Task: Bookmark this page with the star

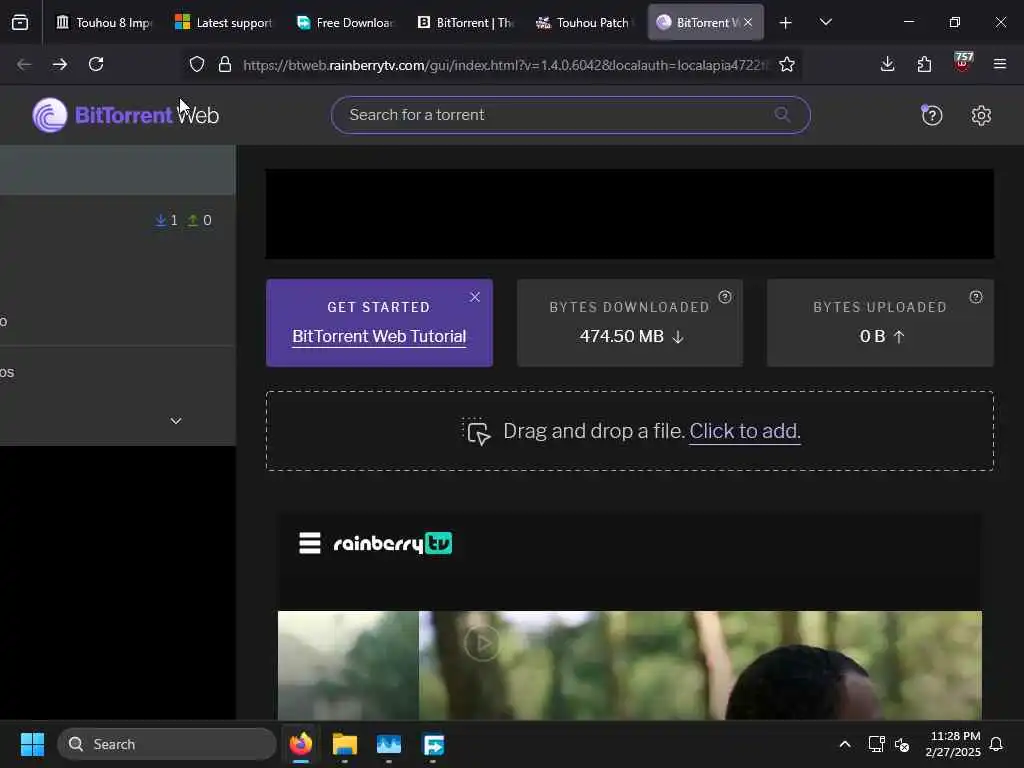Action: (787, 64)
